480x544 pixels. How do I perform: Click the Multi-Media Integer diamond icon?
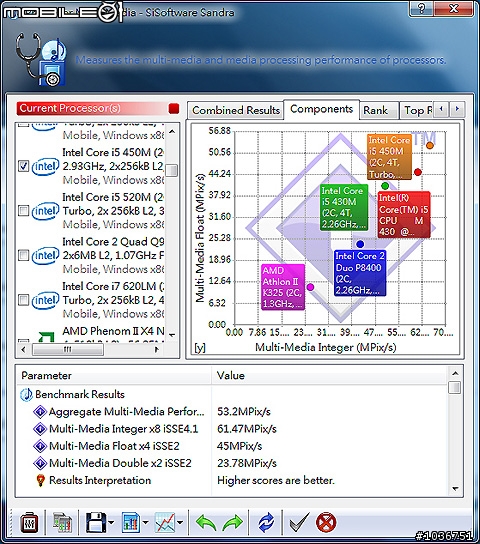click(x=40, y=429)
